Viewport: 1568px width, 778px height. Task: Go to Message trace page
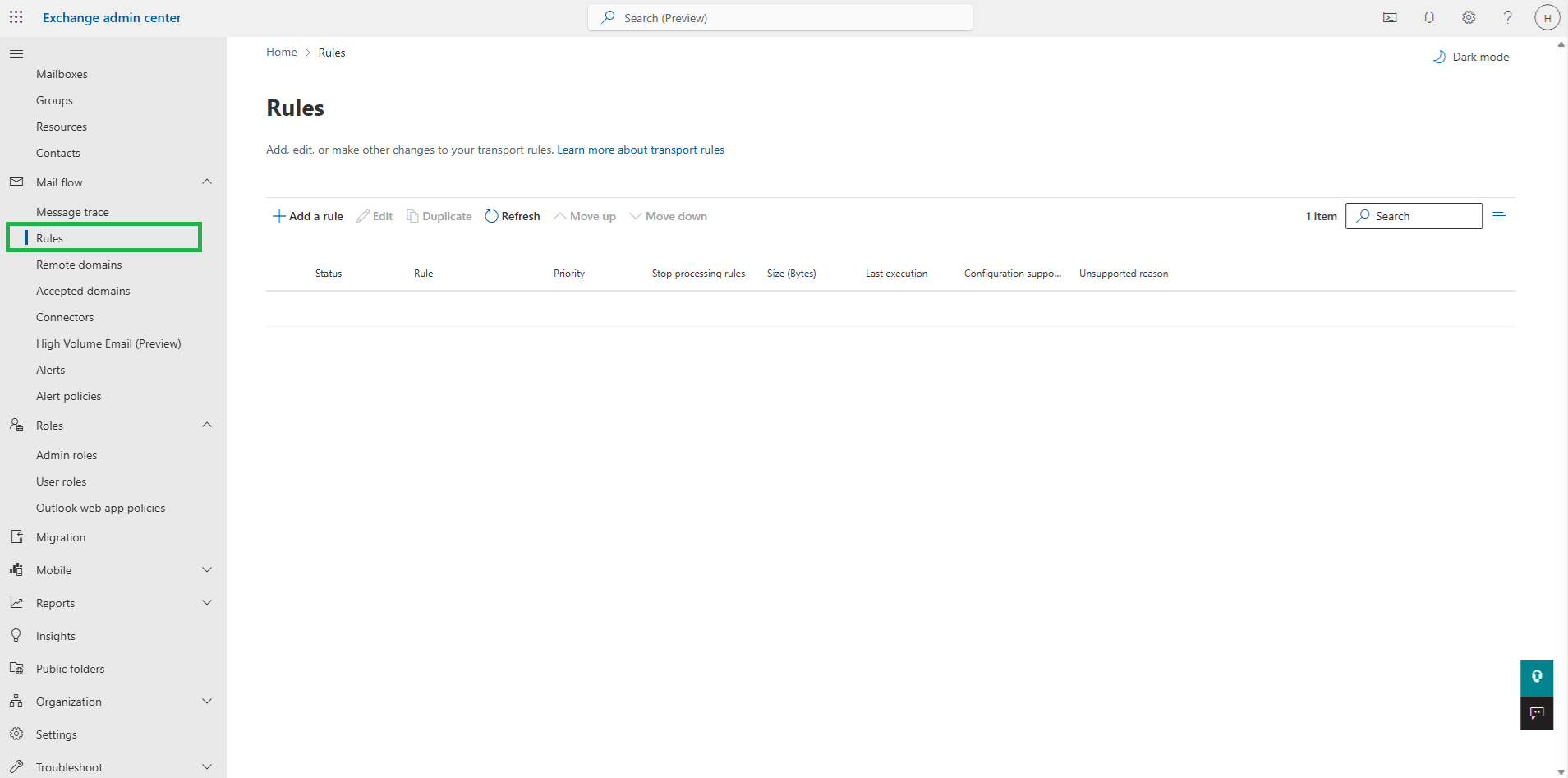point(72,212)
